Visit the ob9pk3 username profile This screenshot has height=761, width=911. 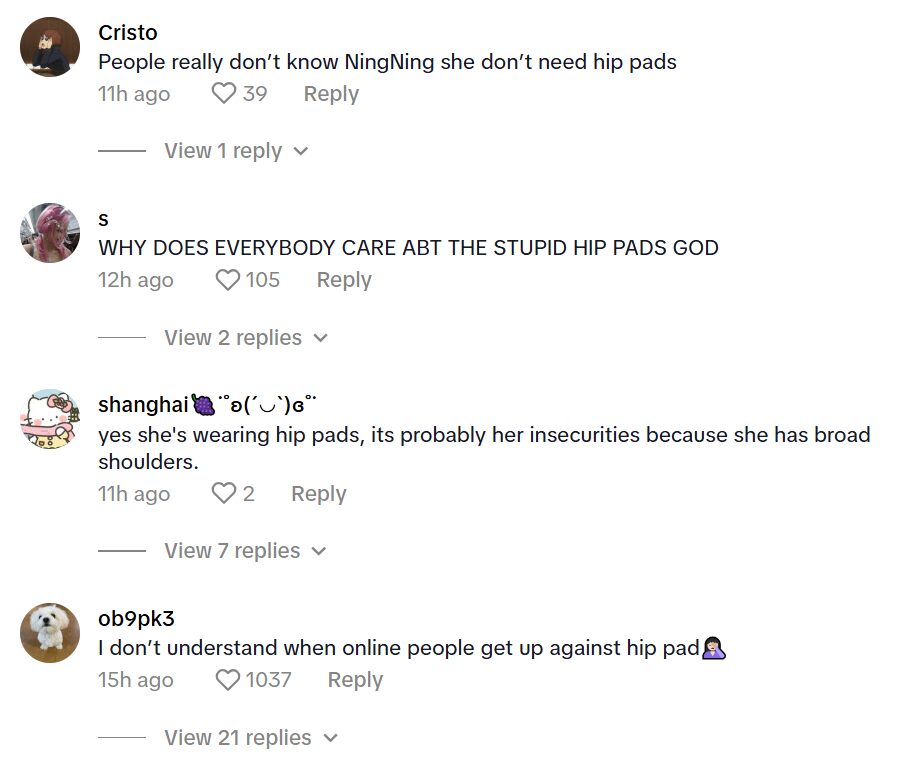(136, 619)
